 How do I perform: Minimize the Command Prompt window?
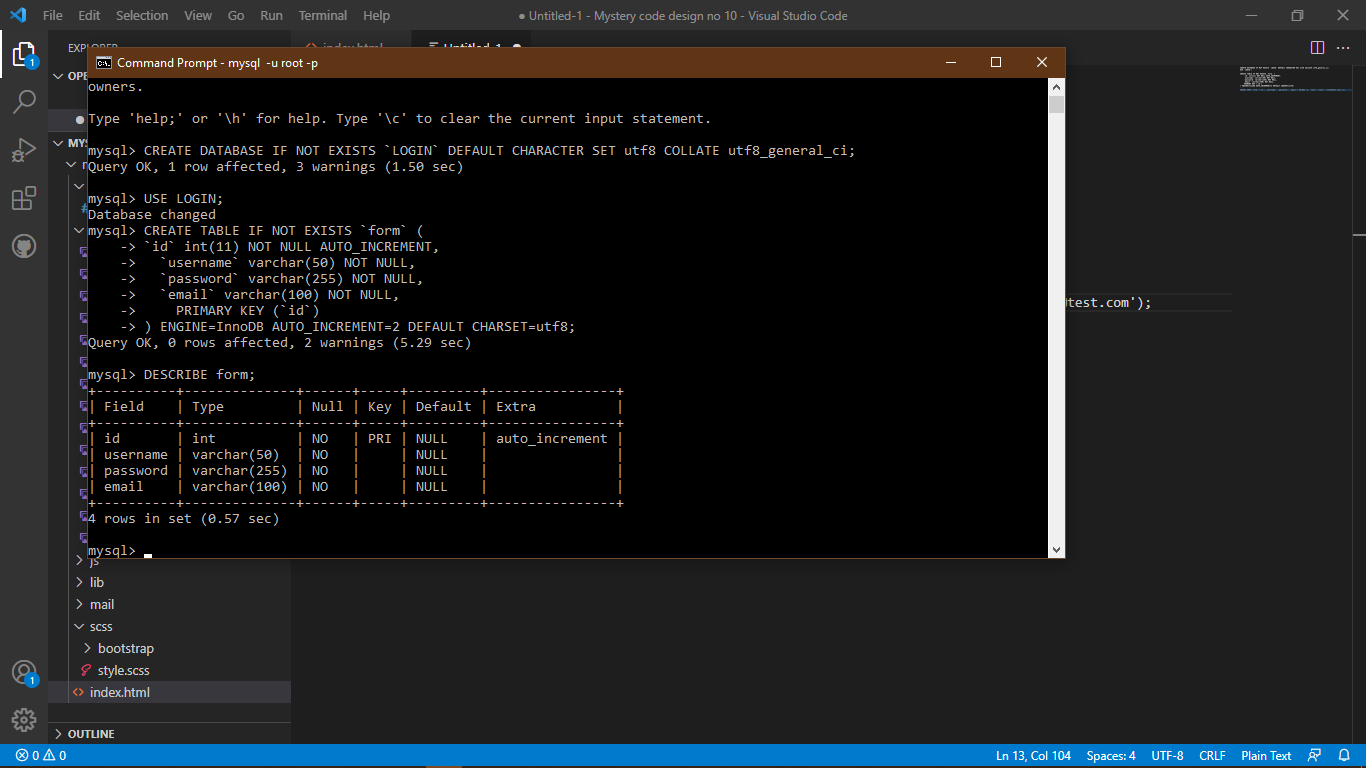pyautogui.click(x=950, y=62)
